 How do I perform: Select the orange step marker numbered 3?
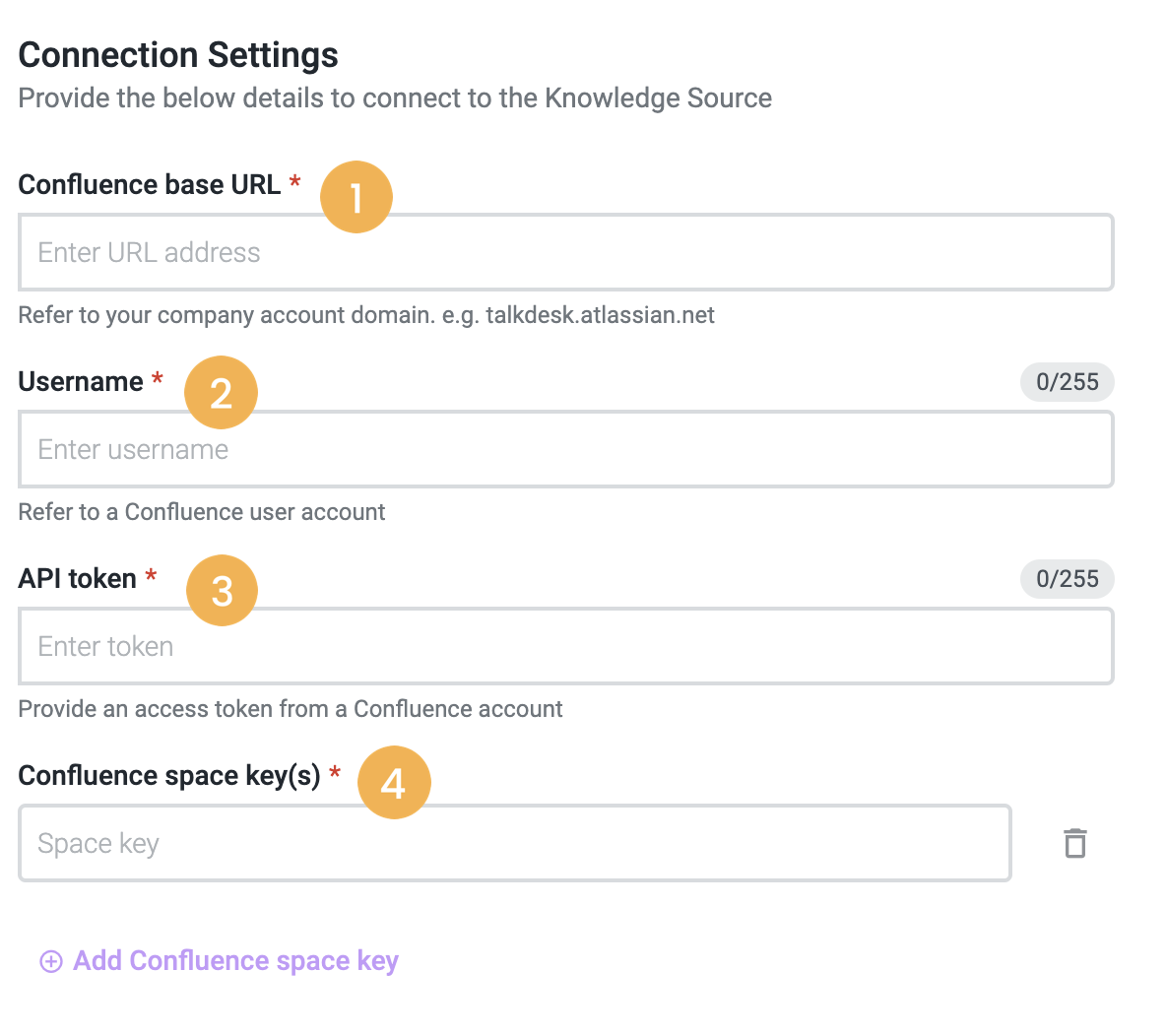click(x=222, y=590)
